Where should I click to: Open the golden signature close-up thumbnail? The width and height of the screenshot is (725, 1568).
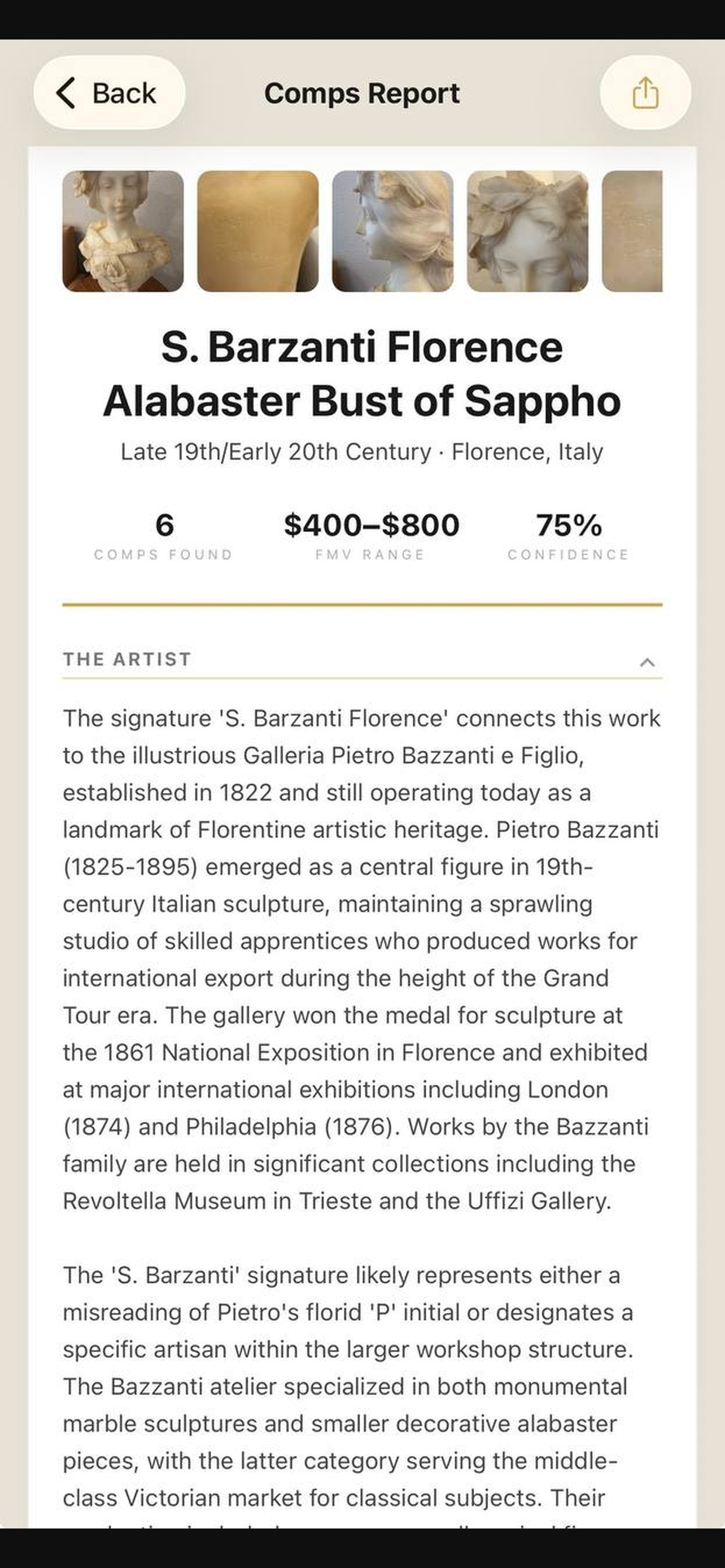point(257,231)
